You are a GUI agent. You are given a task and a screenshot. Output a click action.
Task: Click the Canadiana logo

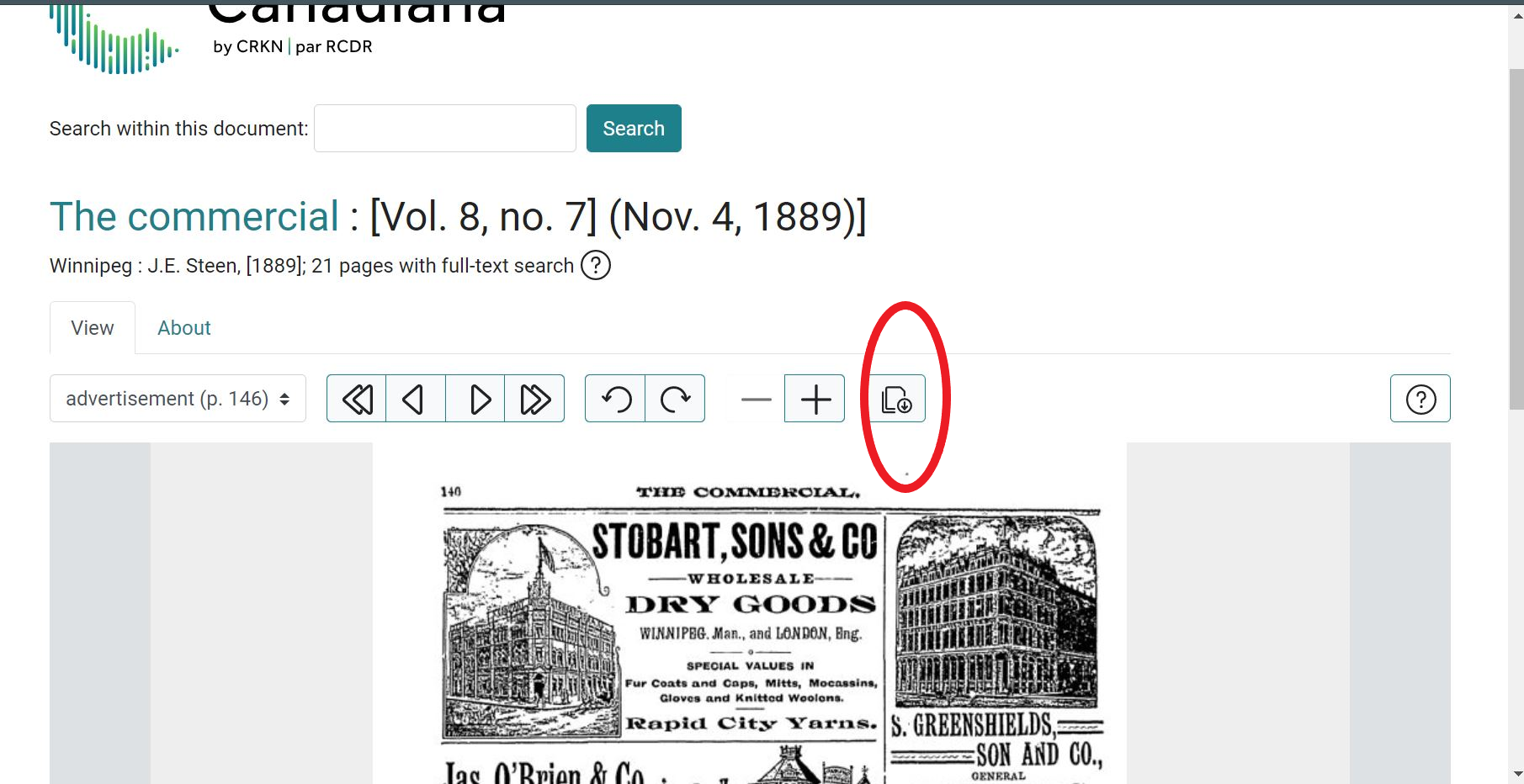pyautogui.click(x=114, y=39)
